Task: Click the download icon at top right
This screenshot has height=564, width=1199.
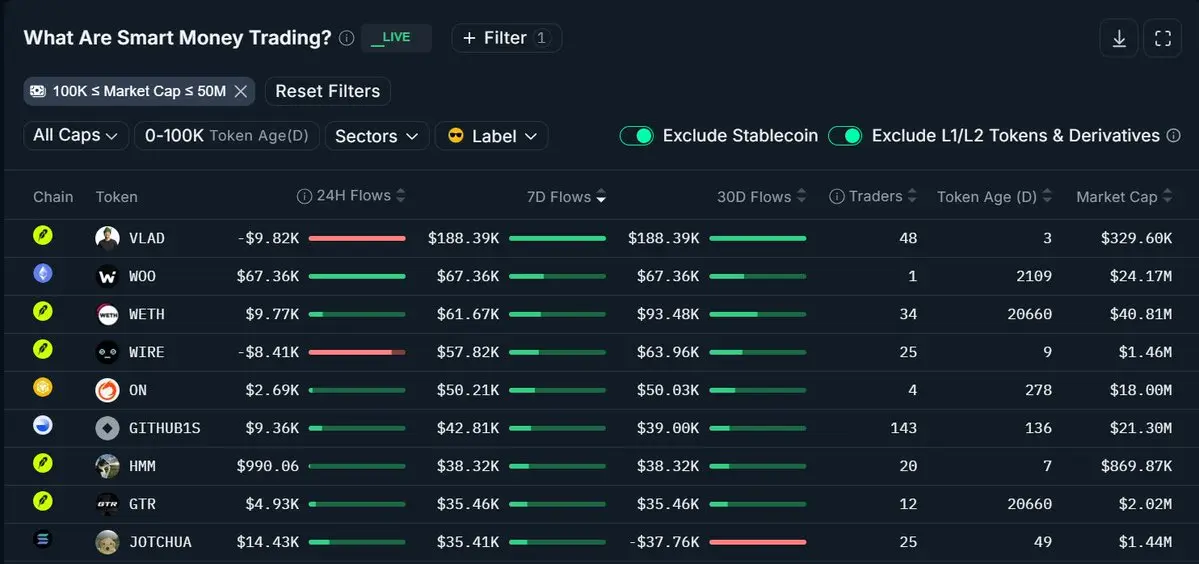Action: coord(1119,38)
